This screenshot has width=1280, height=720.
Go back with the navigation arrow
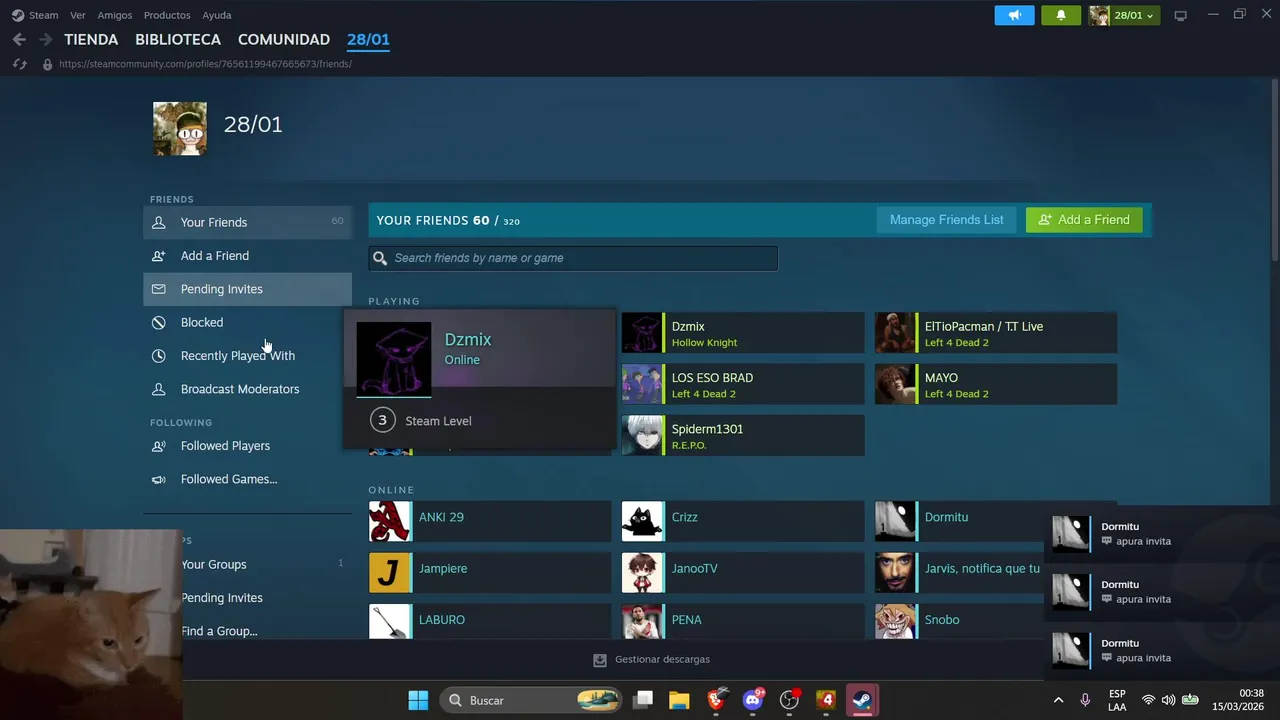pos(19,40)
